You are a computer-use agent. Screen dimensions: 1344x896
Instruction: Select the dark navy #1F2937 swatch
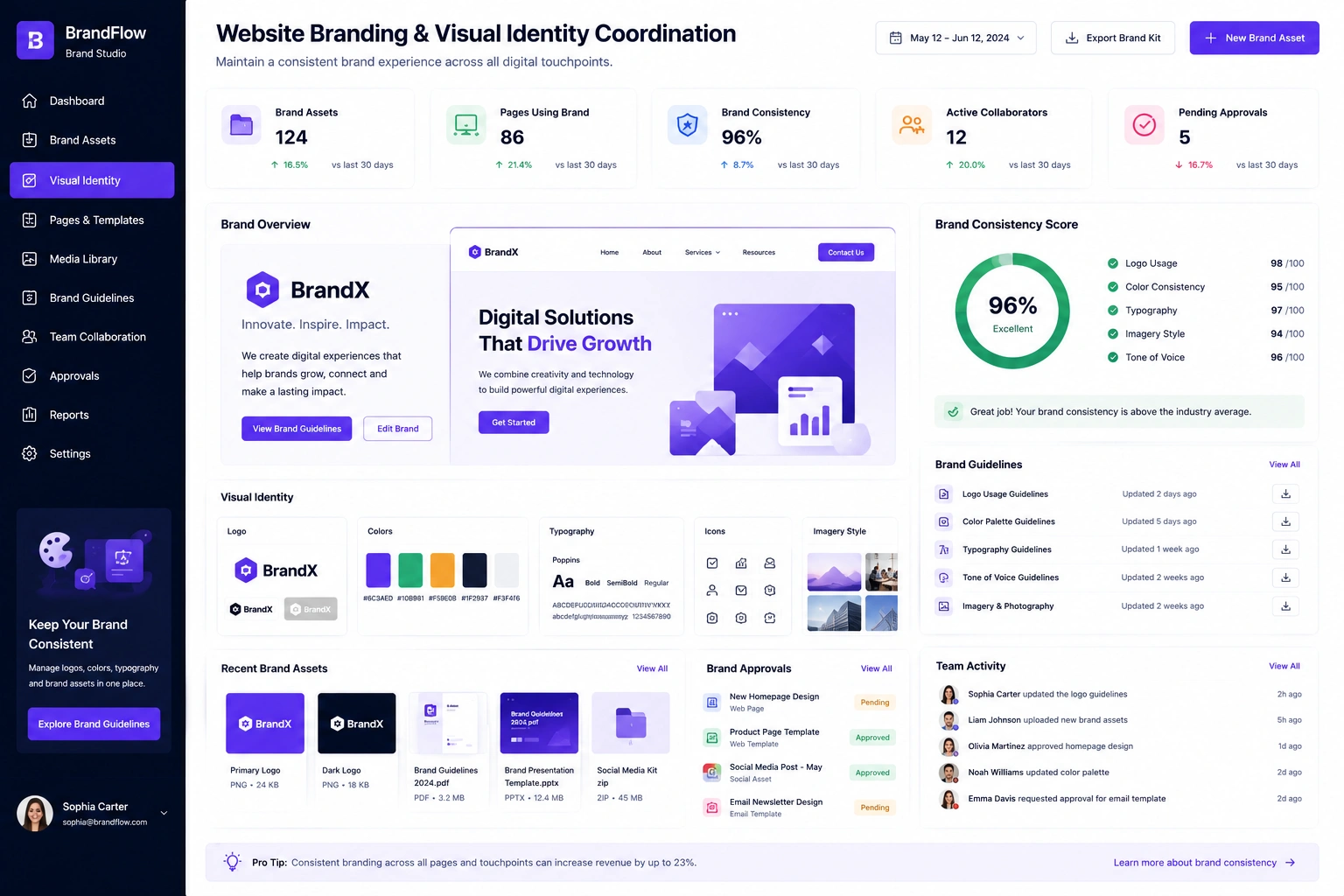(x=474, y=570)
